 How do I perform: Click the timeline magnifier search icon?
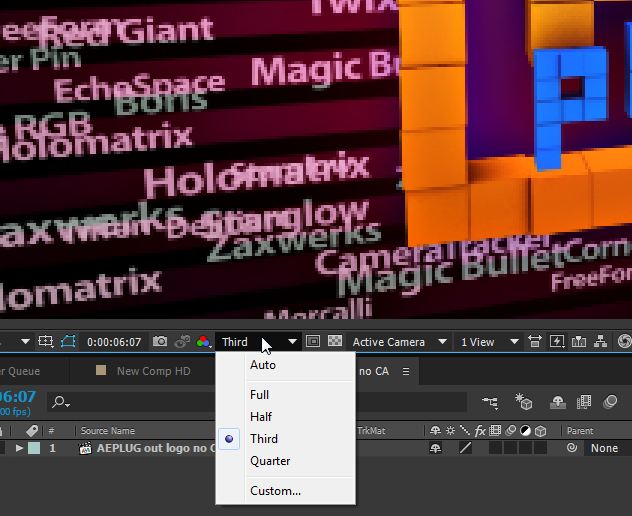pyautogui.click(x=60, y=402)
